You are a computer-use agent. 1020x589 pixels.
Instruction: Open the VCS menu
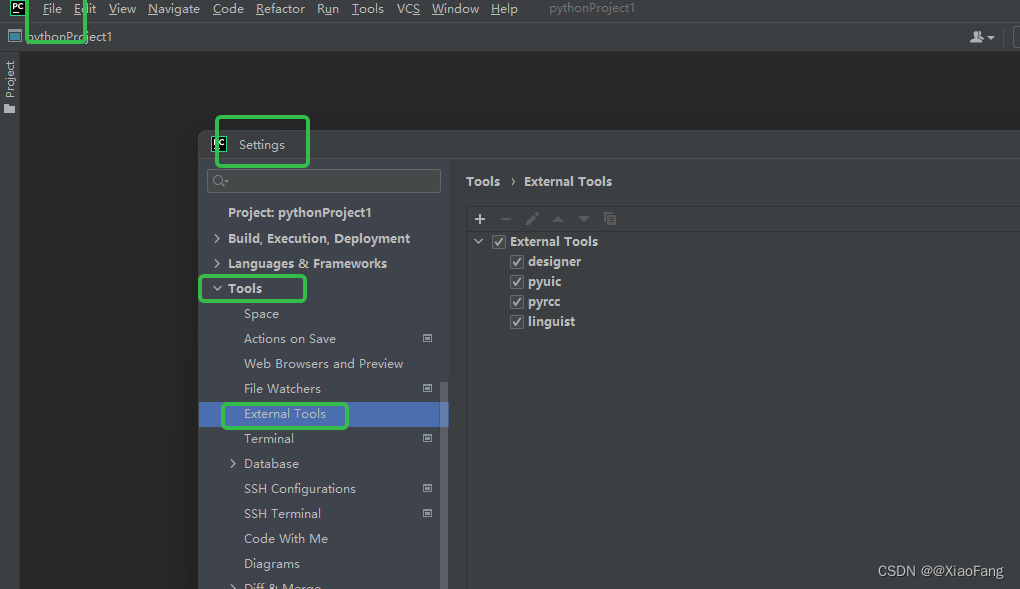[409, 9]
